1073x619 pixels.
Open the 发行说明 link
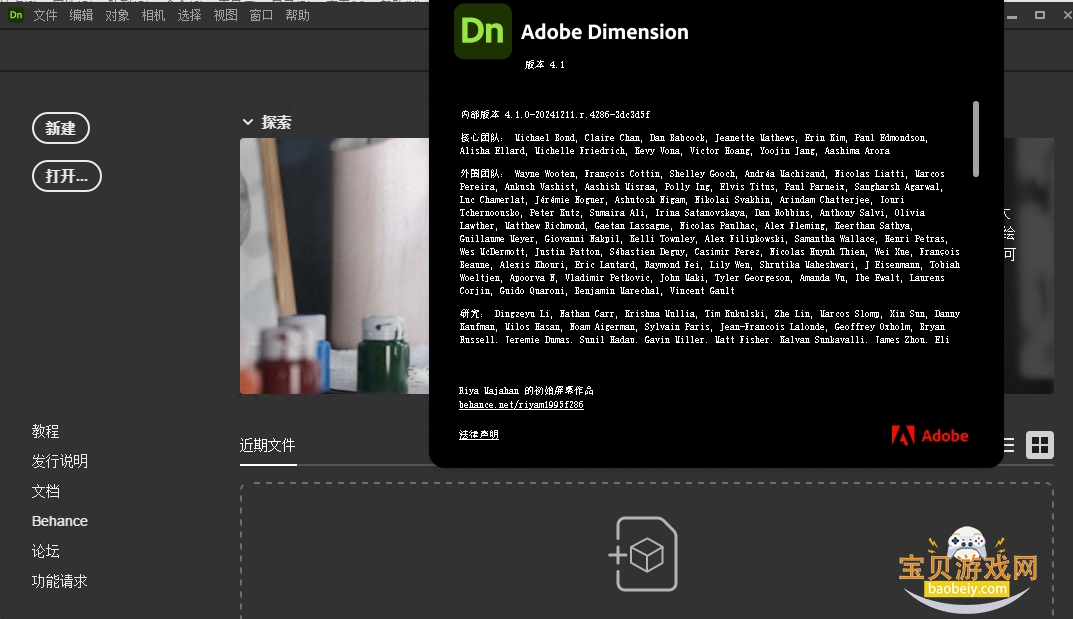coord(60,462)
